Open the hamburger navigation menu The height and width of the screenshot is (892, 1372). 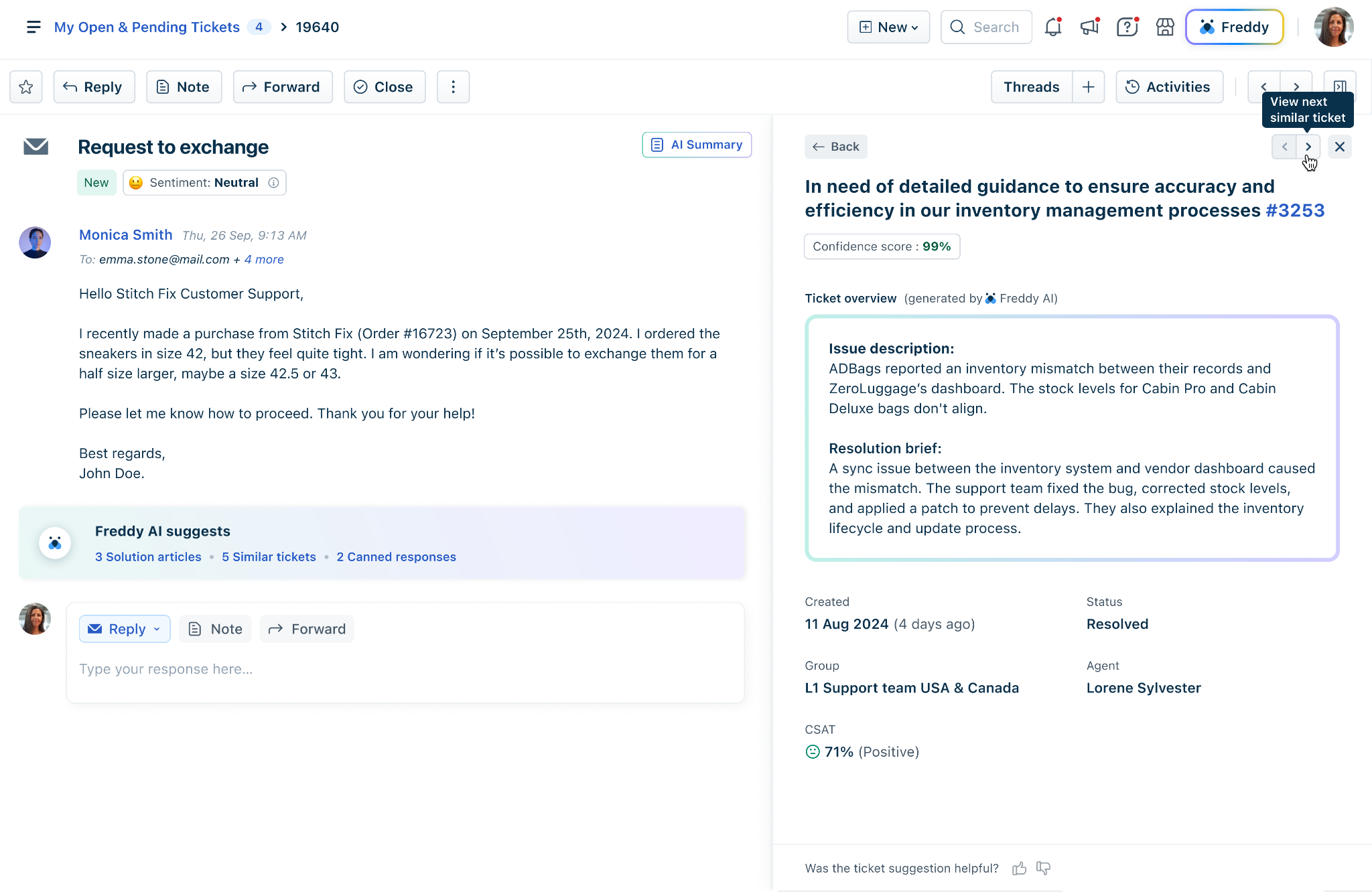[33, 27]
